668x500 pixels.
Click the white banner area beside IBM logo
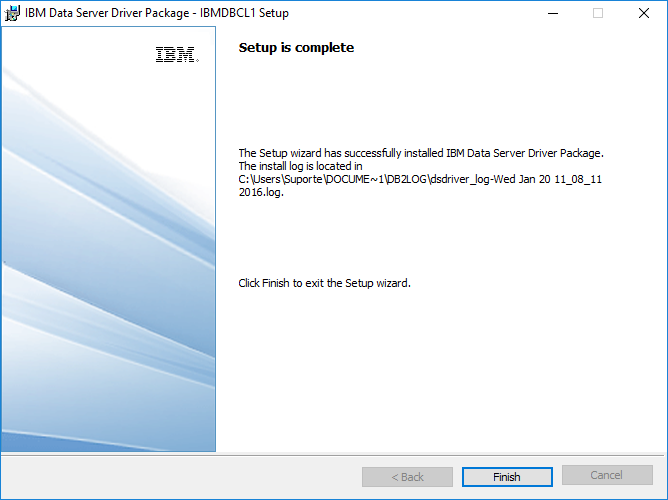pos(80,56)
